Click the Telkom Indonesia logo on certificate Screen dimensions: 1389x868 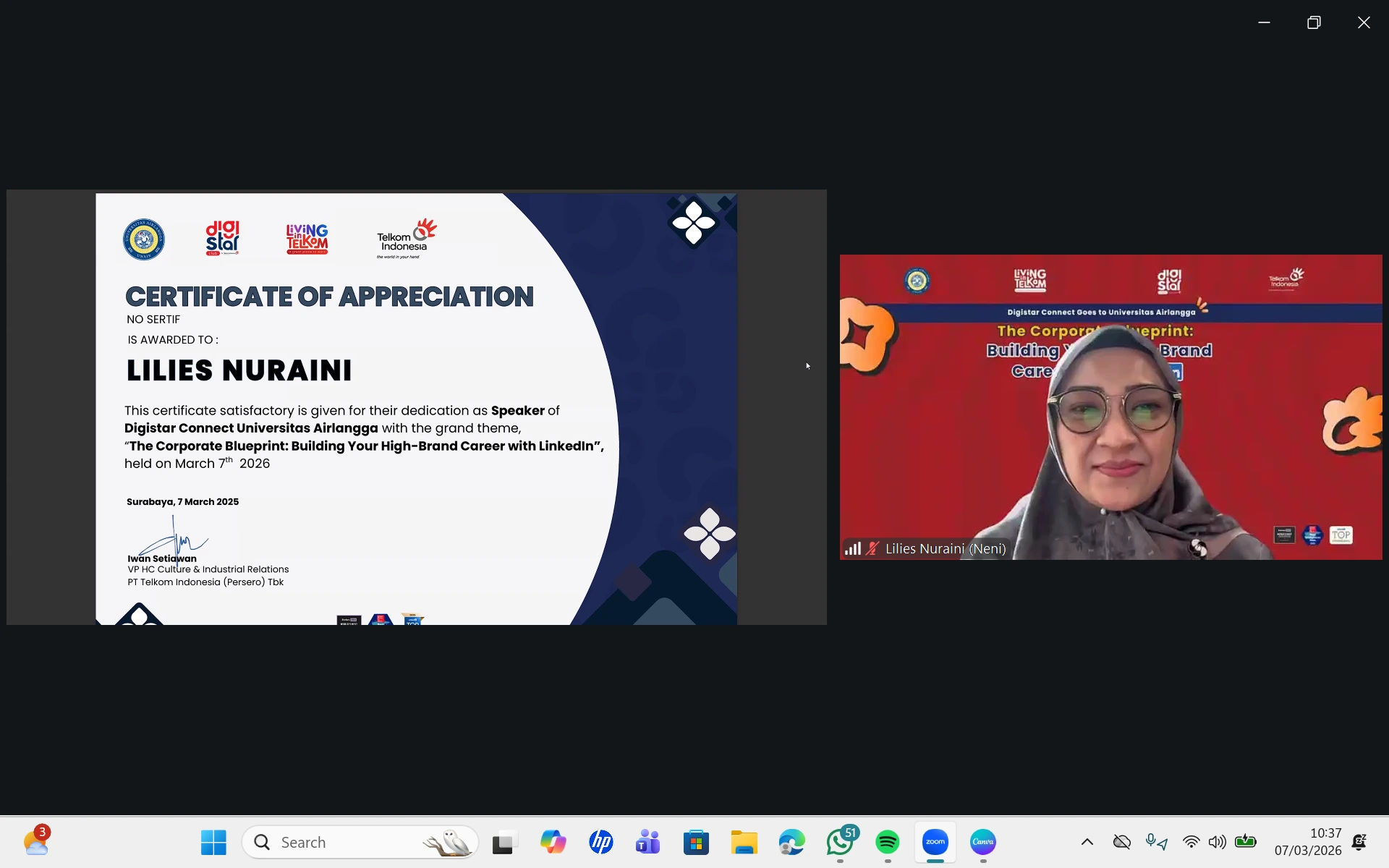tap(407, 239)
